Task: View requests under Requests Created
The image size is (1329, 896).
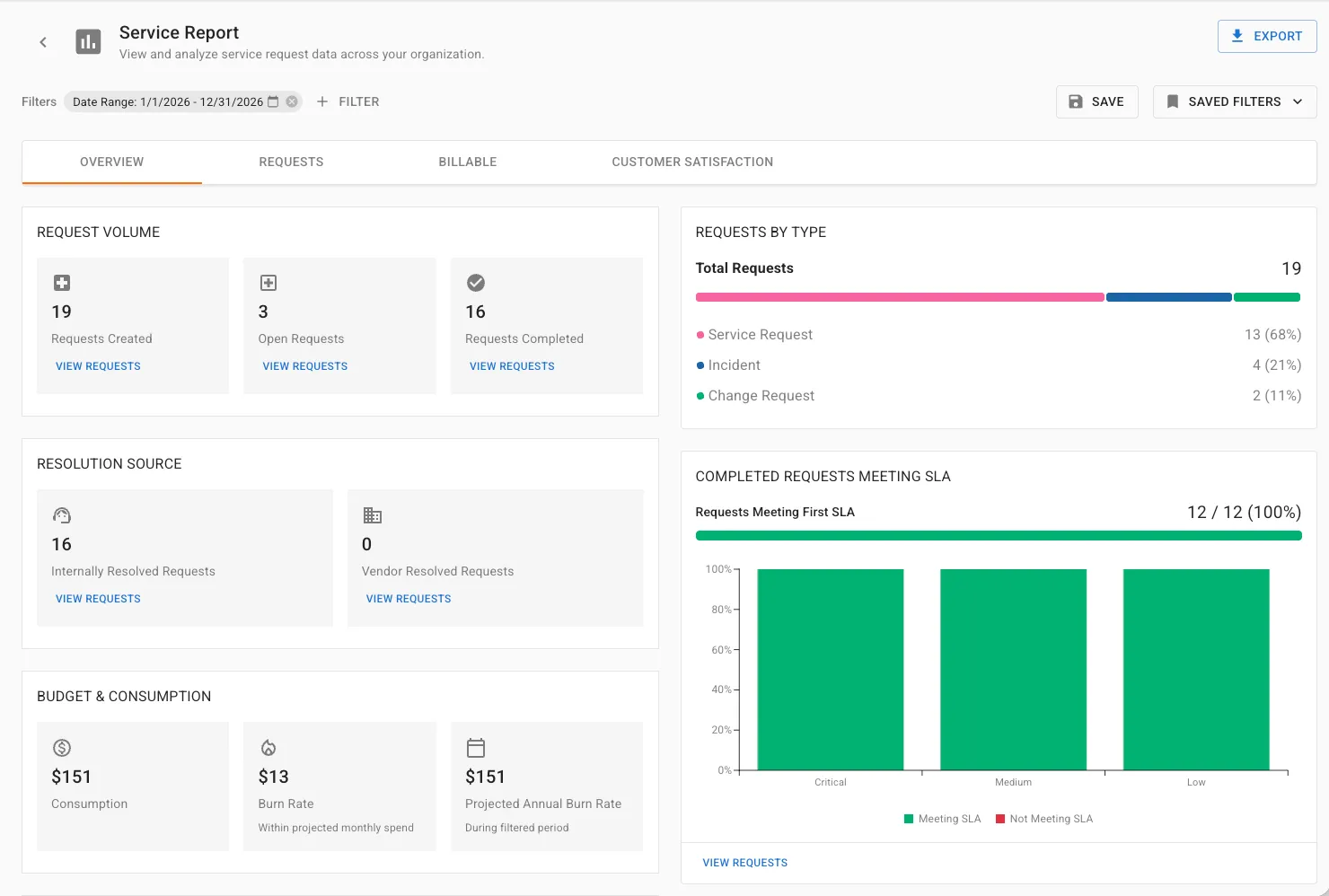Action: [x=98, y=366]
